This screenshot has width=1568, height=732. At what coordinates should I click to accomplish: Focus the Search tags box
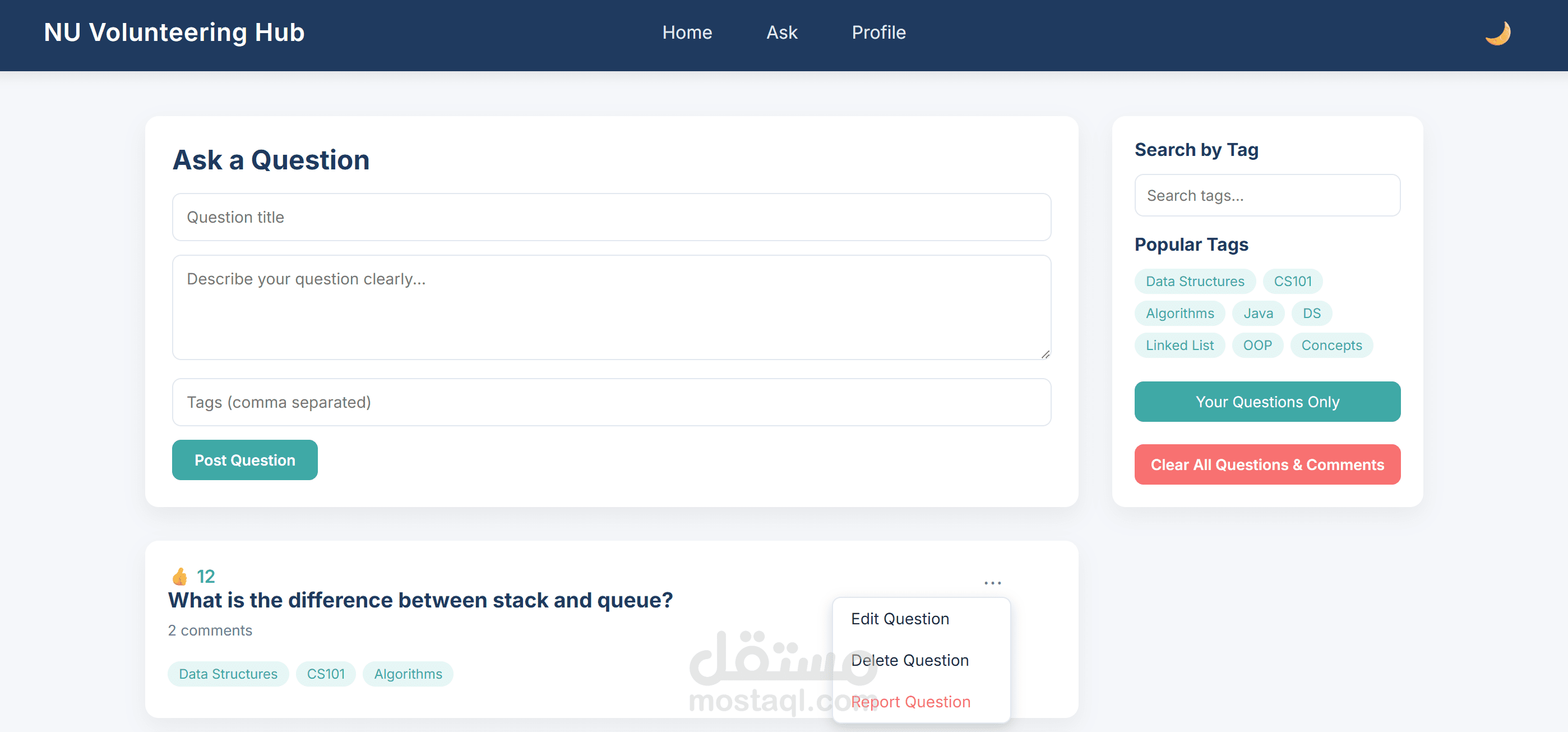coord(1267,195)
